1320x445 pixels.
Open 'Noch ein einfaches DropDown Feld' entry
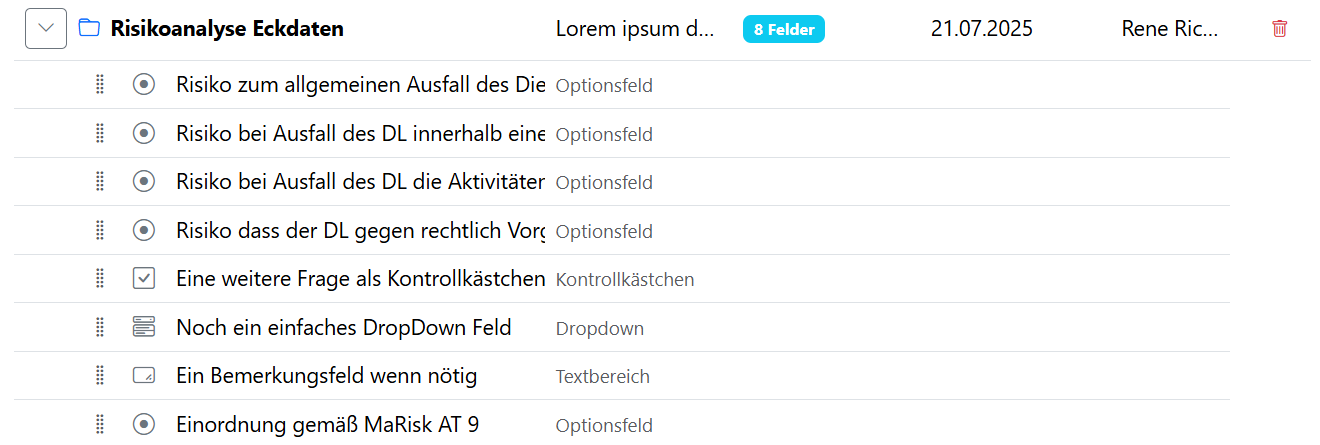(x=343, y=328)
